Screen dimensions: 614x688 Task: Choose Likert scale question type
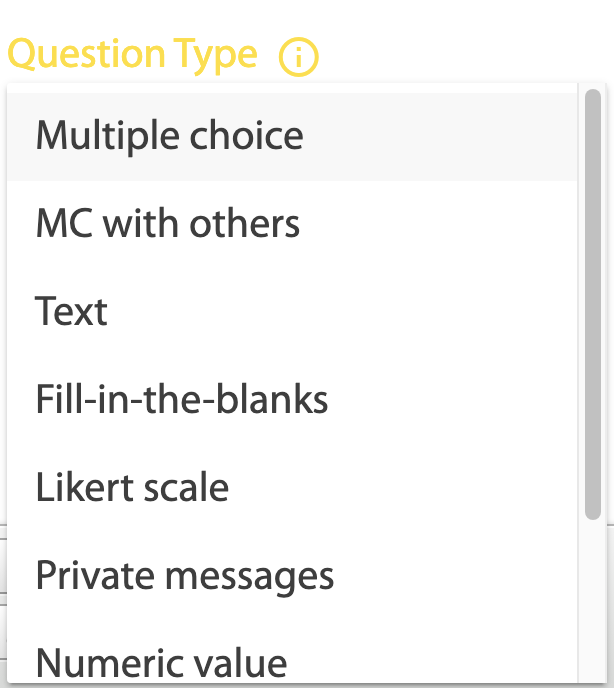pyautogui.click(x=292, y=487)
